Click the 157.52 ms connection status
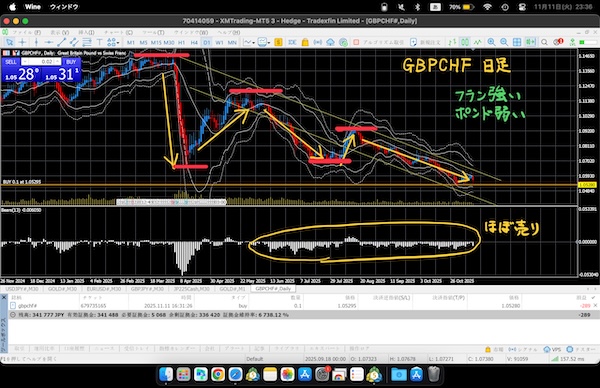Image resolution: width=600 pixels, height=388 pixels. click(569, 359)
